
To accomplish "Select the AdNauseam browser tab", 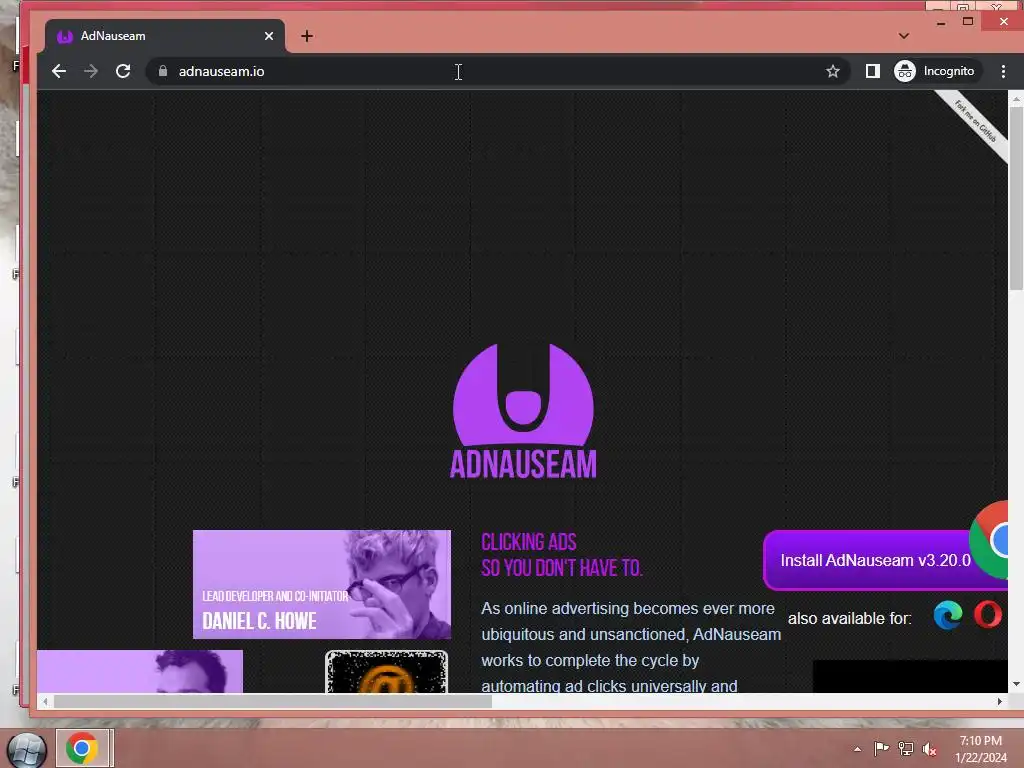I will pyautogui.click(x=165, y=36).
